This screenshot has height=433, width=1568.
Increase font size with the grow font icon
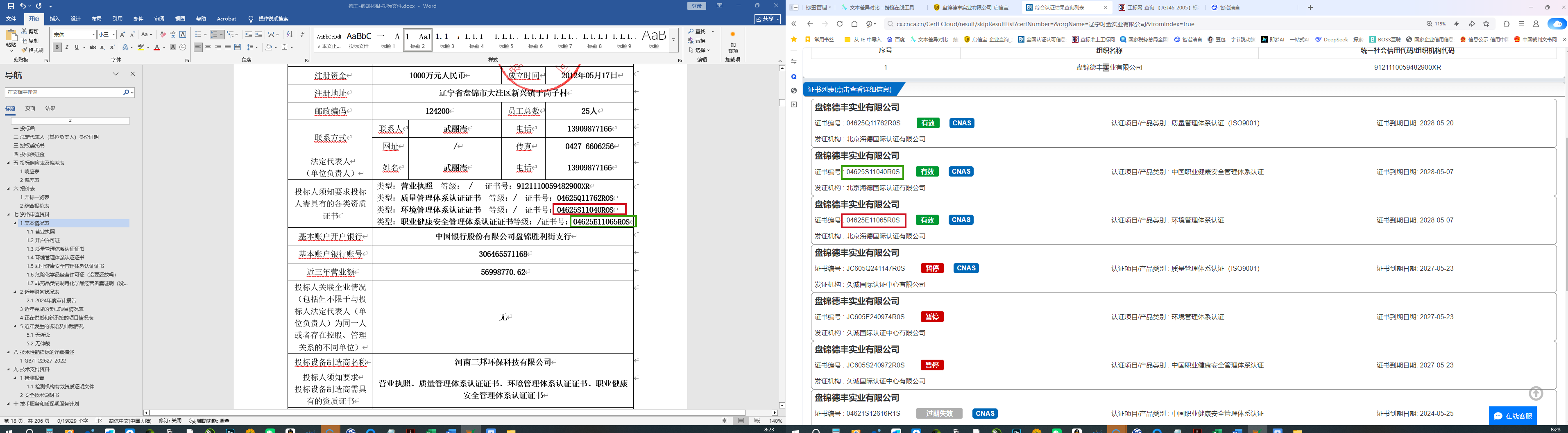[122, 35]
